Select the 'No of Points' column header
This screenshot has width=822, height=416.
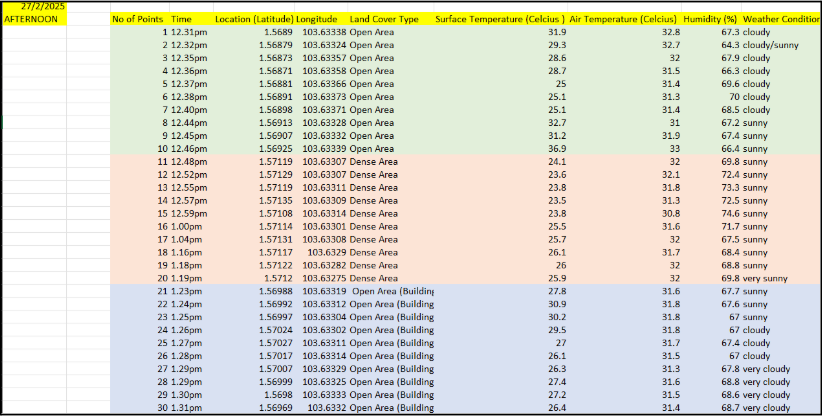click(138, 19)
